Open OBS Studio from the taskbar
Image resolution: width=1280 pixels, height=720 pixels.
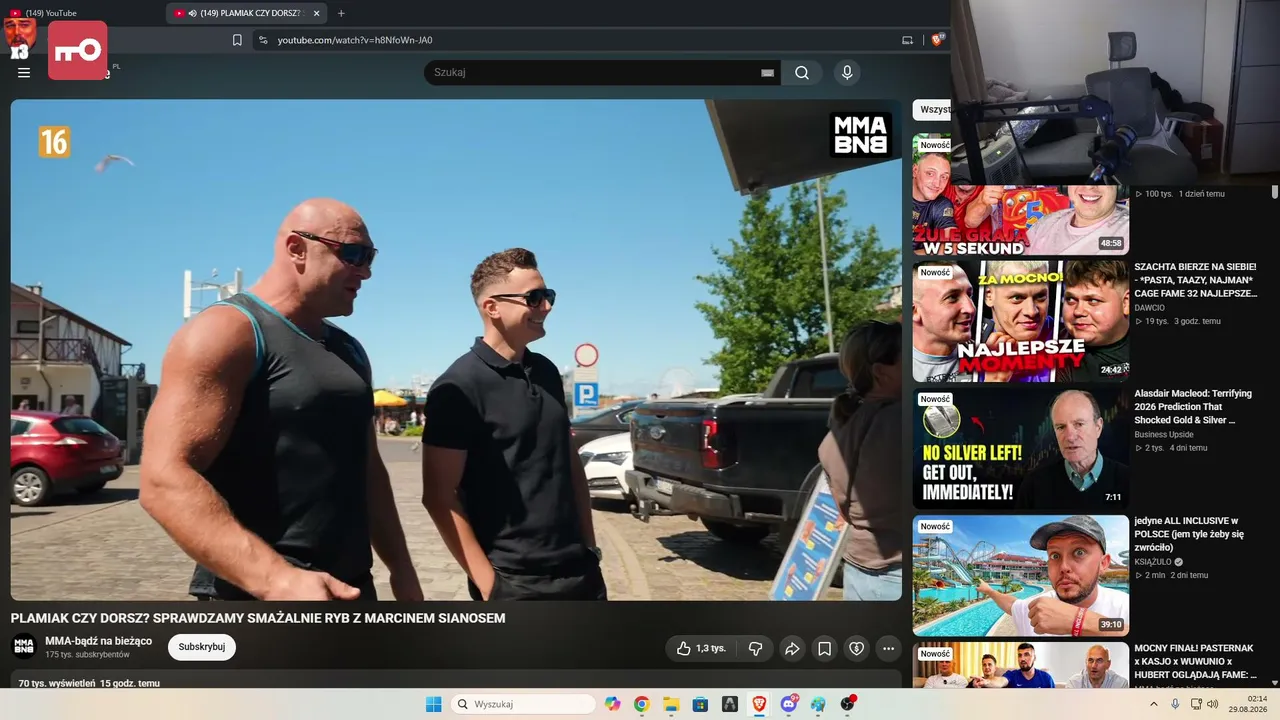click(848, 704)
